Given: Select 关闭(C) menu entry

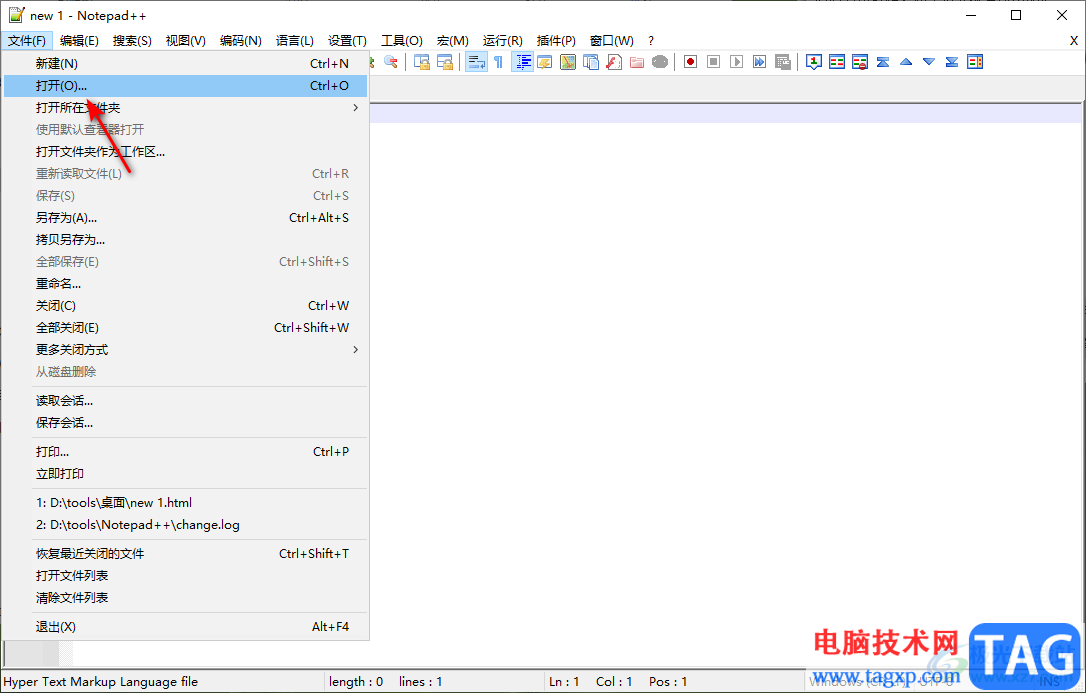Looking at the screenshot, I should [186, 306].
